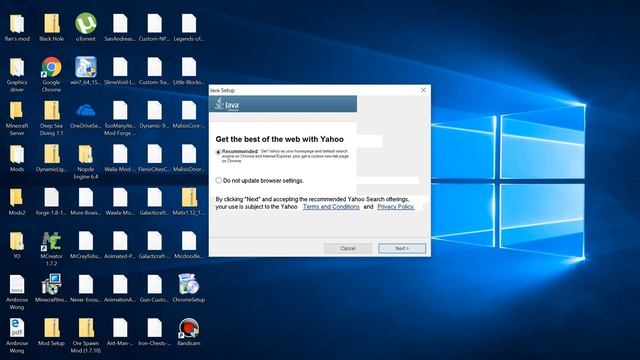Viewport: 640px width, 360px height.
Task: Launch the Bandicam shortcut
Action: [188, 332]
